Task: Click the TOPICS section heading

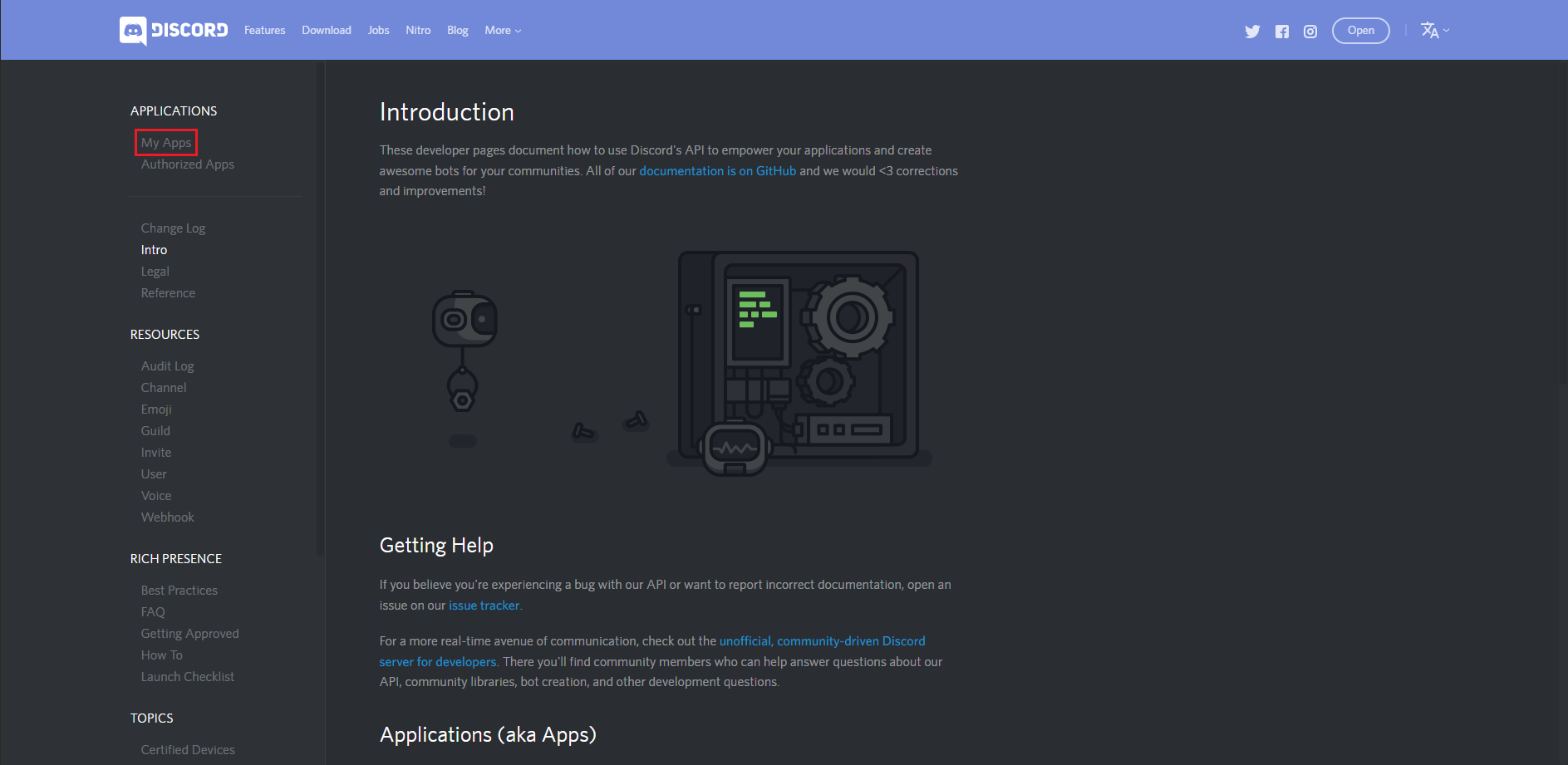Action: pos(152,718)
